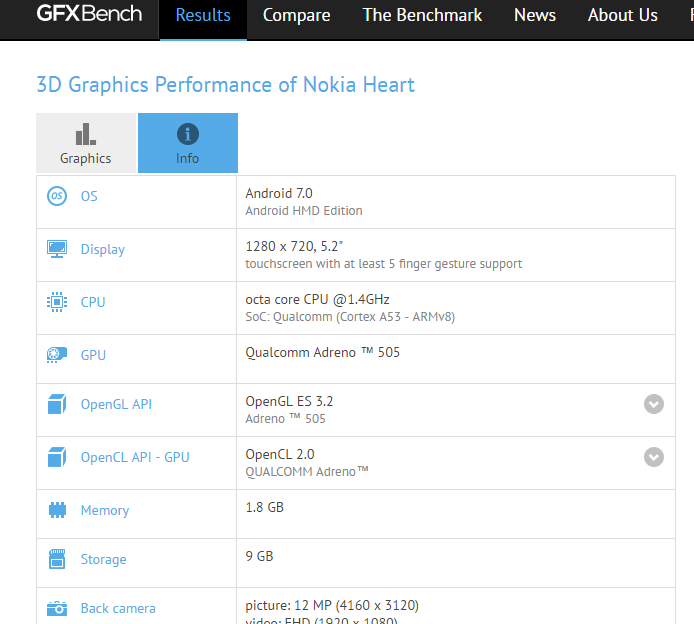694x624 pixels.
Task: Select the 9 GB storage value
Action: (259, 556)
